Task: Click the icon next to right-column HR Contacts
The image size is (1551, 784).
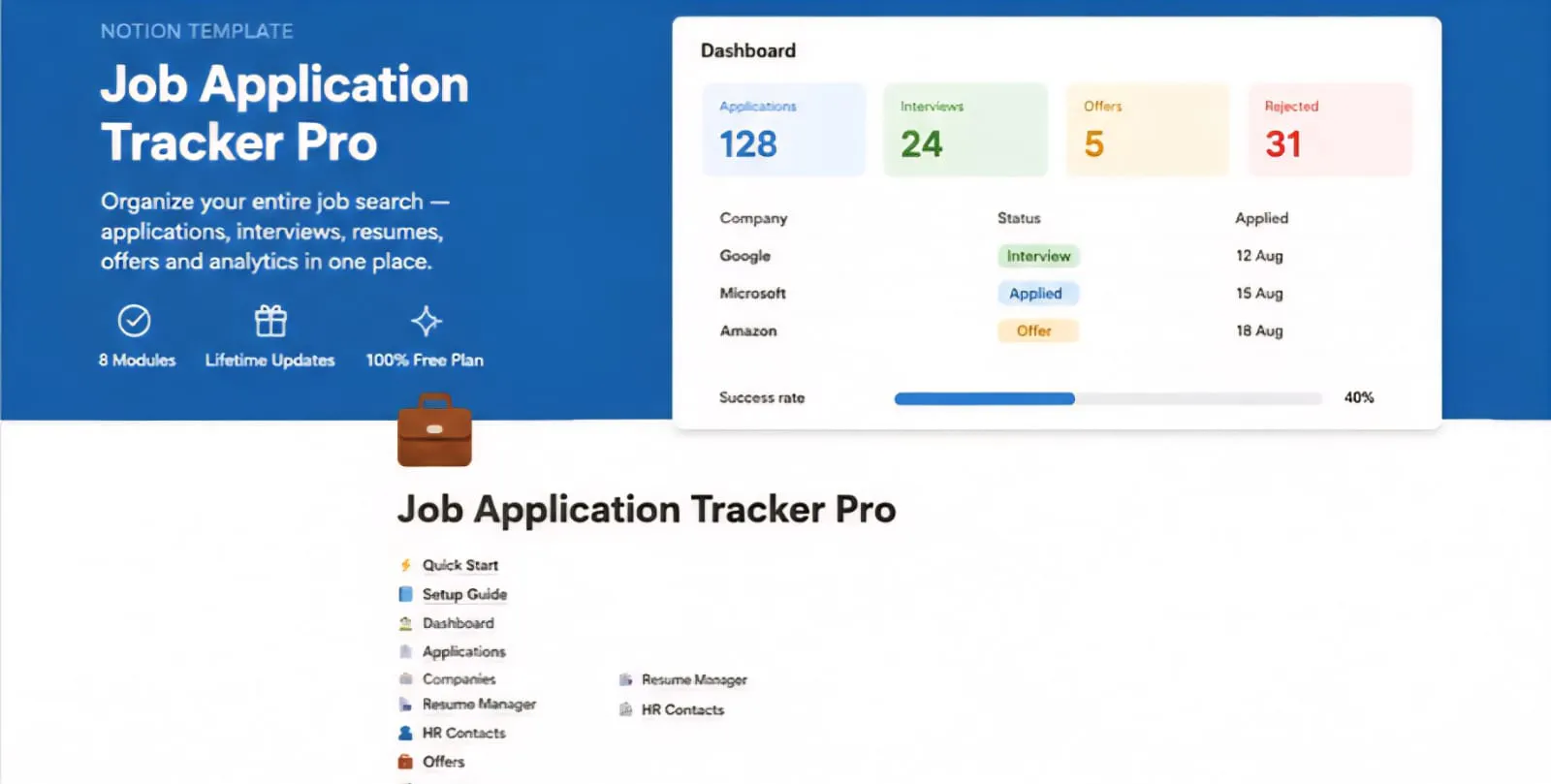Action: coord(625,709)
